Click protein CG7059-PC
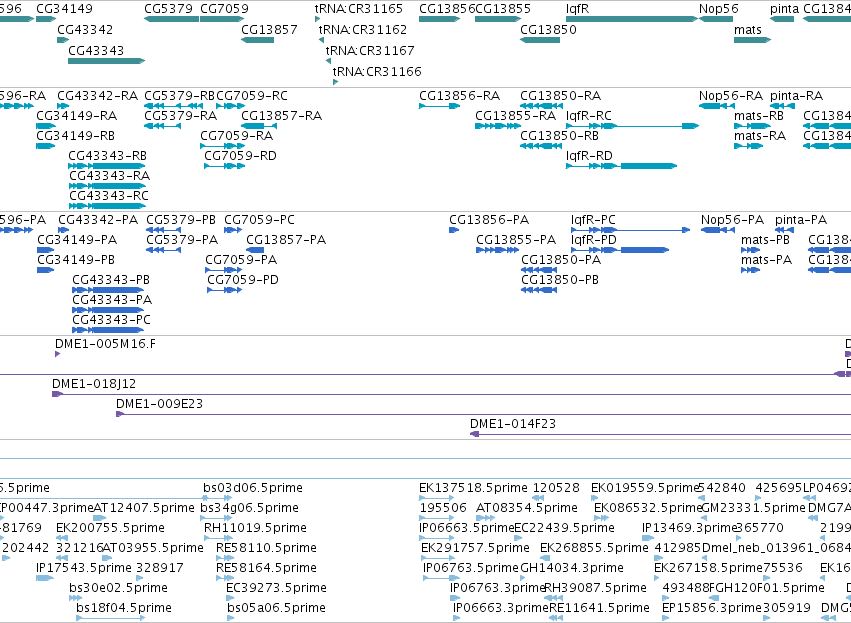 coord(233,230)
